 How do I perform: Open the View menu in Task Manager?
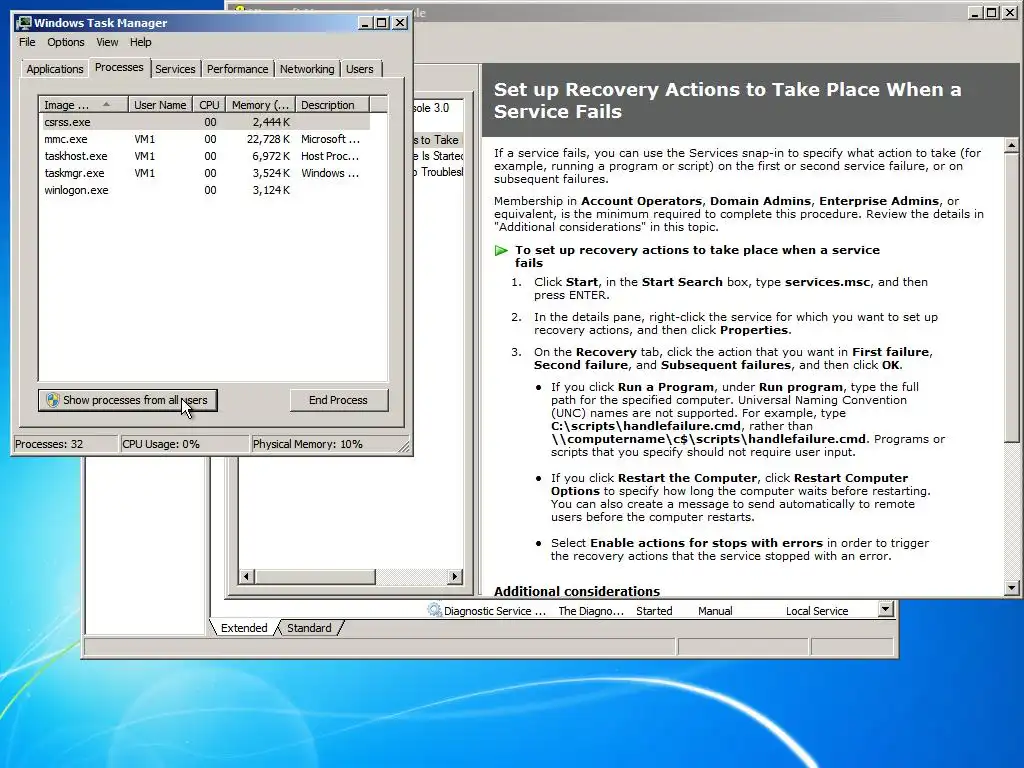(107, 42)
